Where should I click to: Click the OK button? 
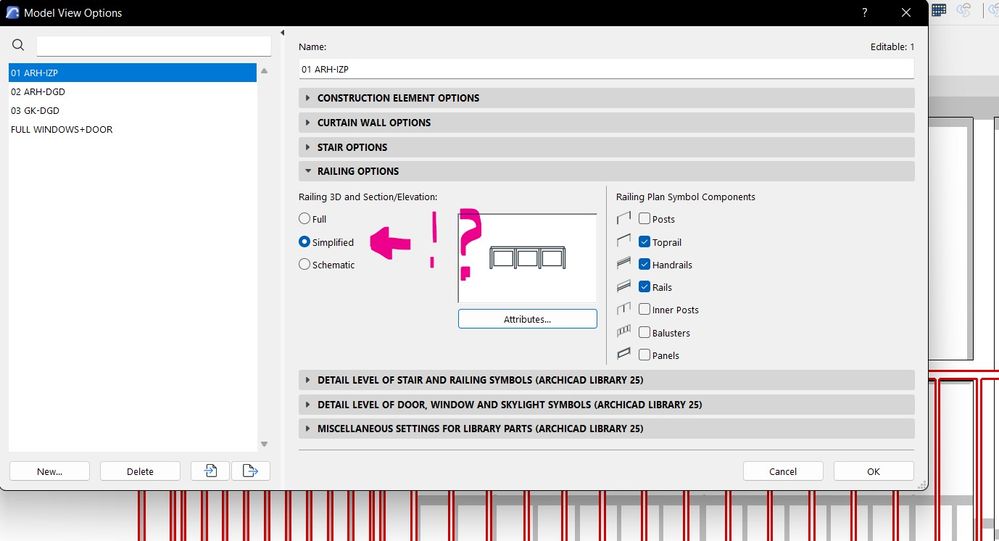pos(873,471)
